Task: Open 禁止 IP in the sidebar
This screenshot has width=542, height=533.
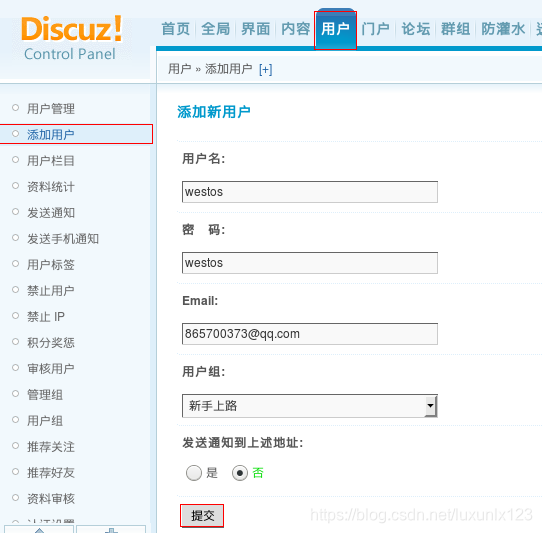Action: (46, 317)
